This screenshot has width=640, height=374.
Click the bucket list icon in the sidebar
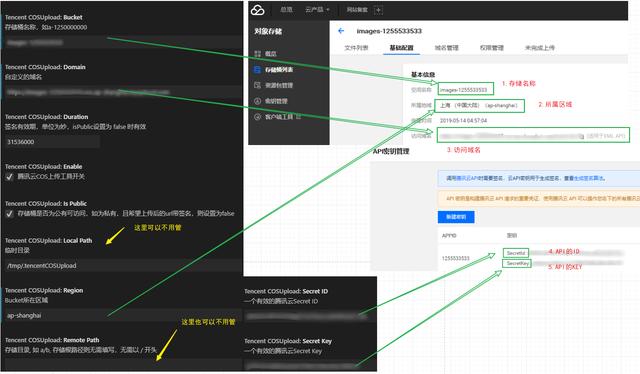258,69
